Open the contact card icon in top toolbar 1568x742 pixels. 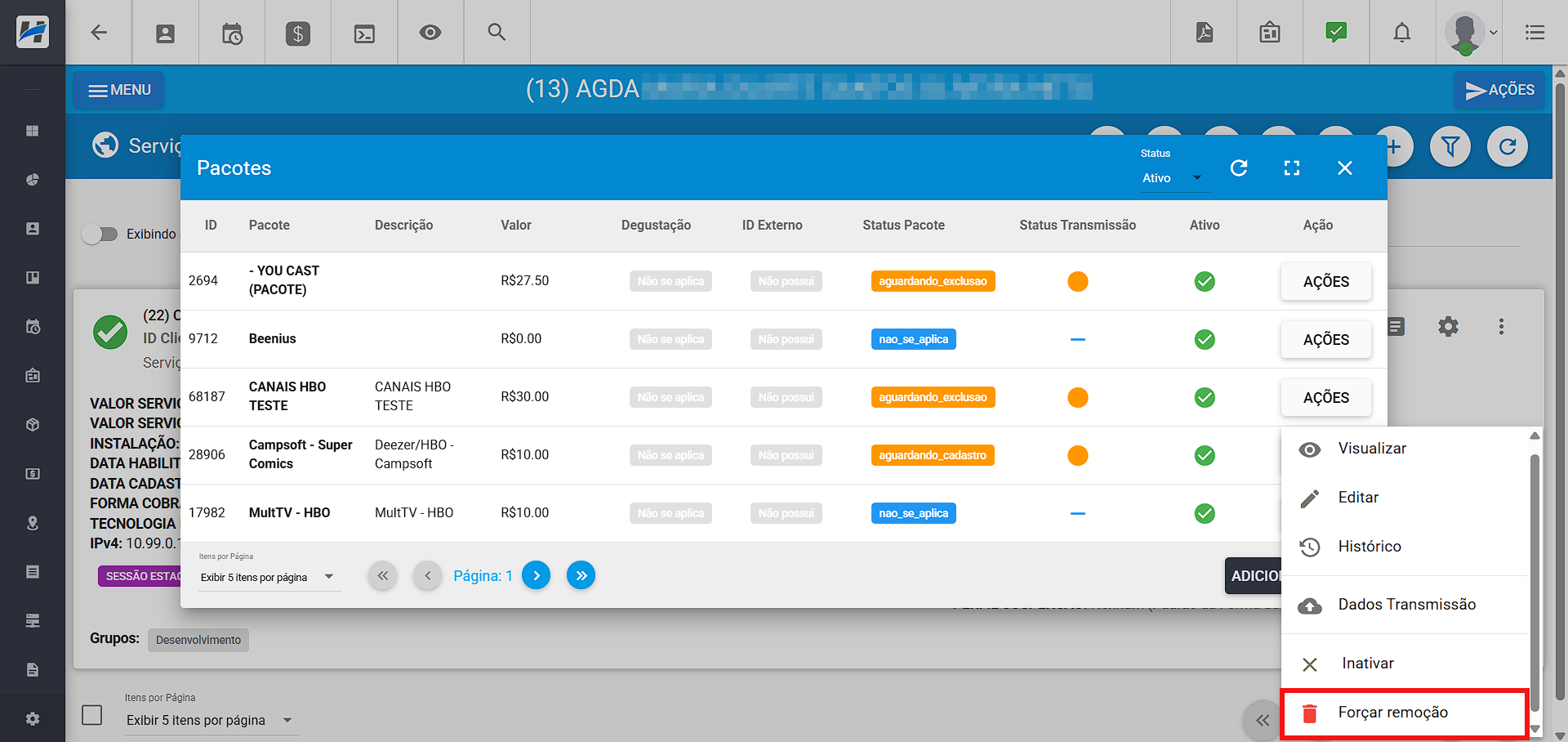(x=165, y=33)
